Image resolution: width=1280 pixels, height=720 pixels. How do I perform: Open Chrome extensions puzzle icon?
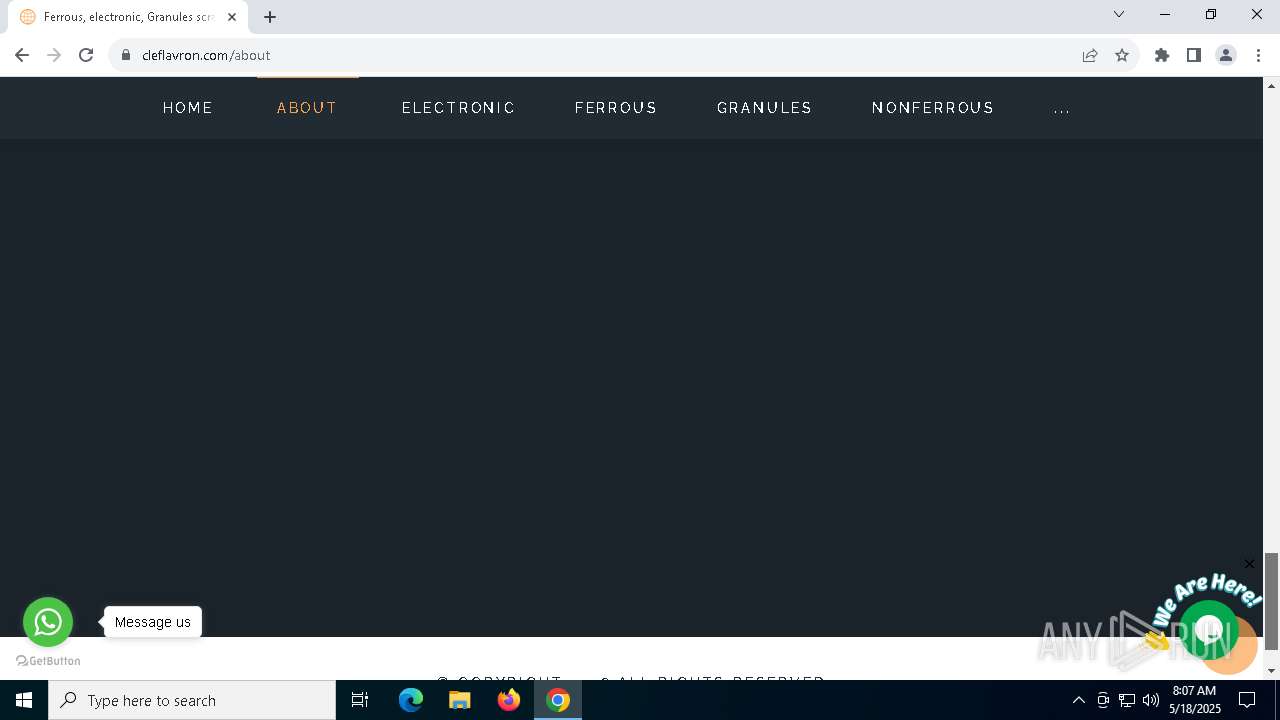[x=1162, y=55]
